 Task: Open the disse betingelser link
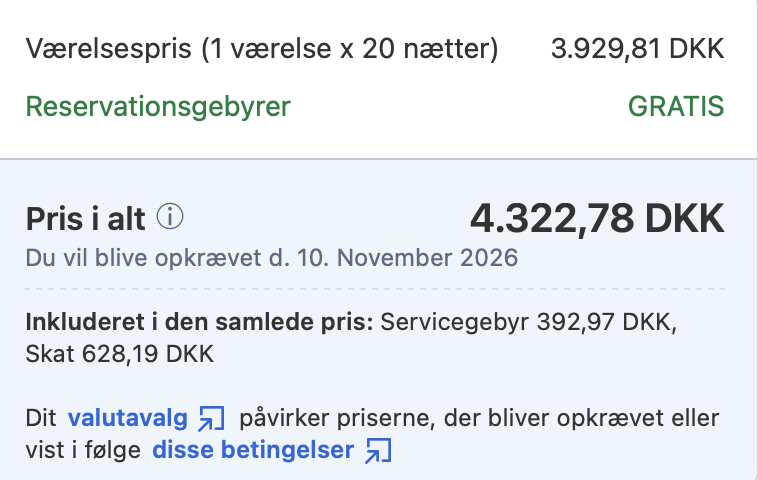click(253, 451)
